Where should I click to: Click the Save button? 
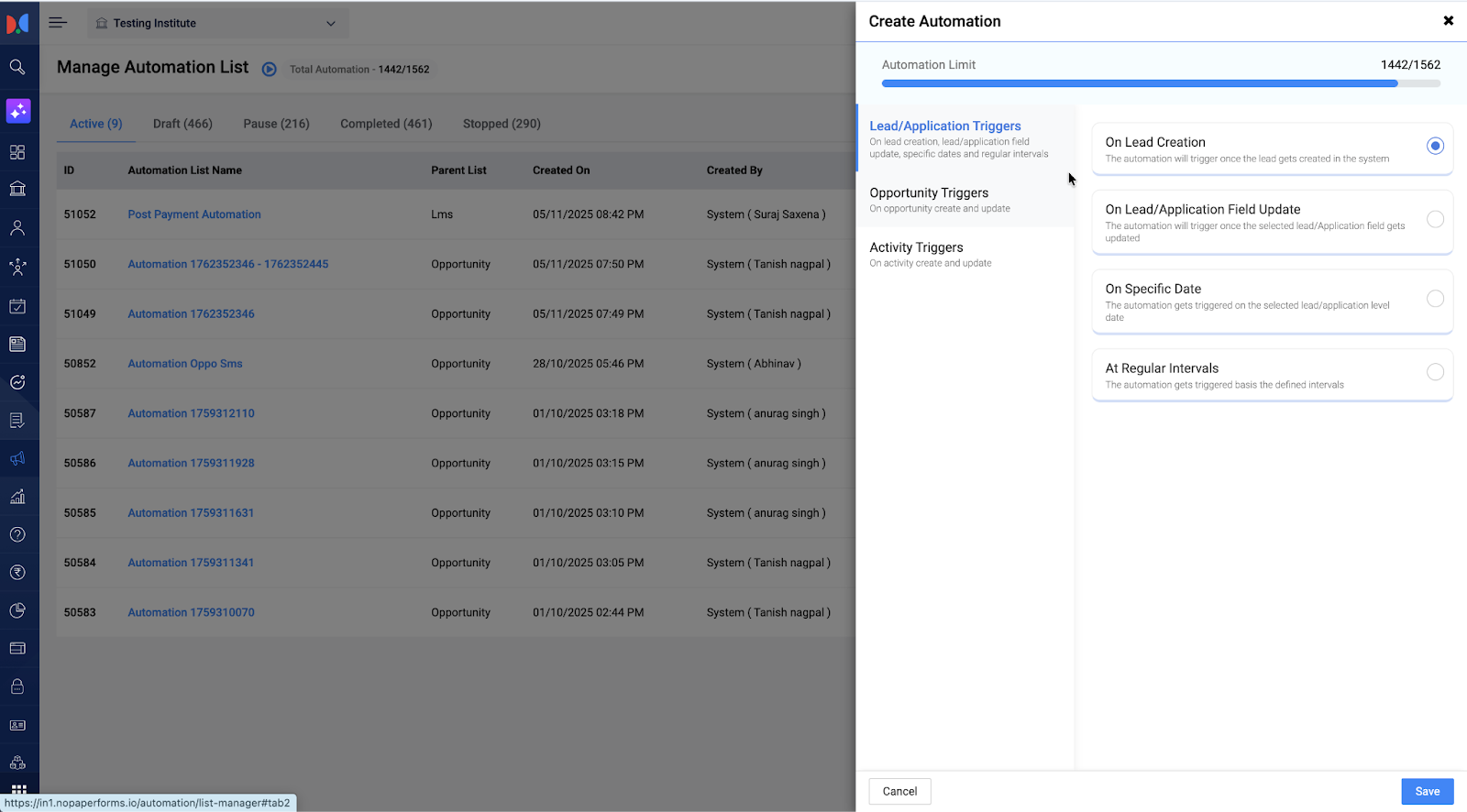pyautogui.click(x=1427, y=792)
